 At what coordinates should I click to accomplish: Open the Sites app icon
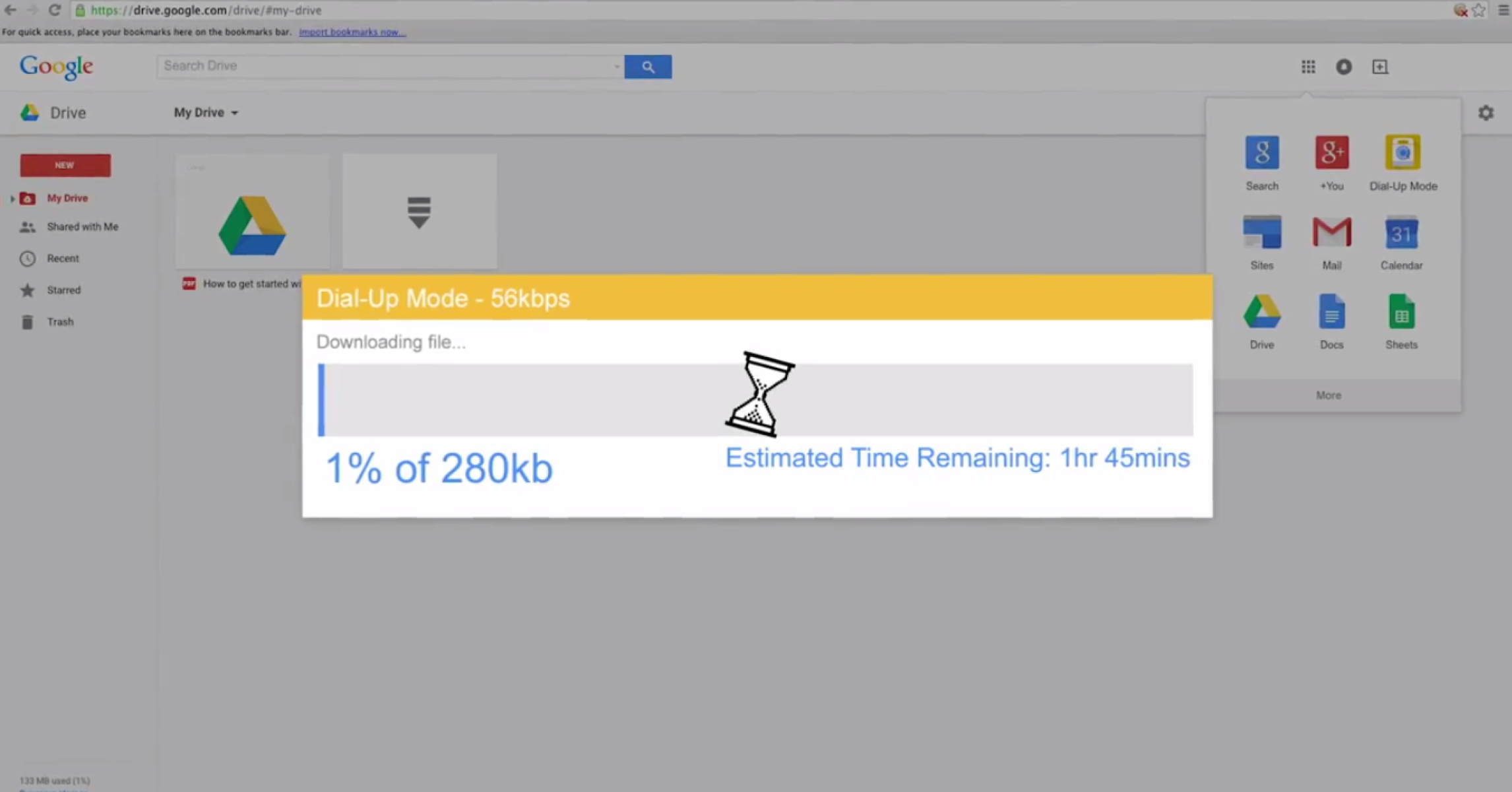tap(1261, 232)
